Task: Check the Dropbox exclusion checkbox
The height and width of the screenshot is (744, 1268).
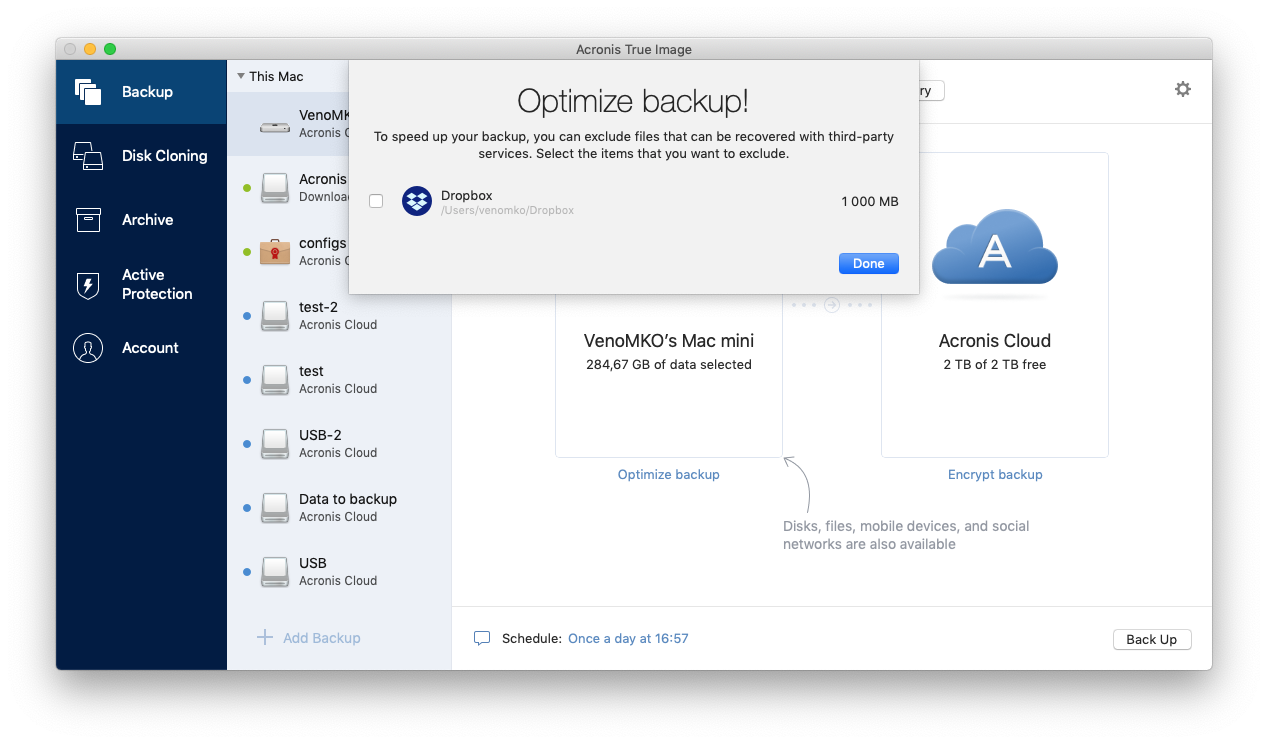Action: pos(376,202)
